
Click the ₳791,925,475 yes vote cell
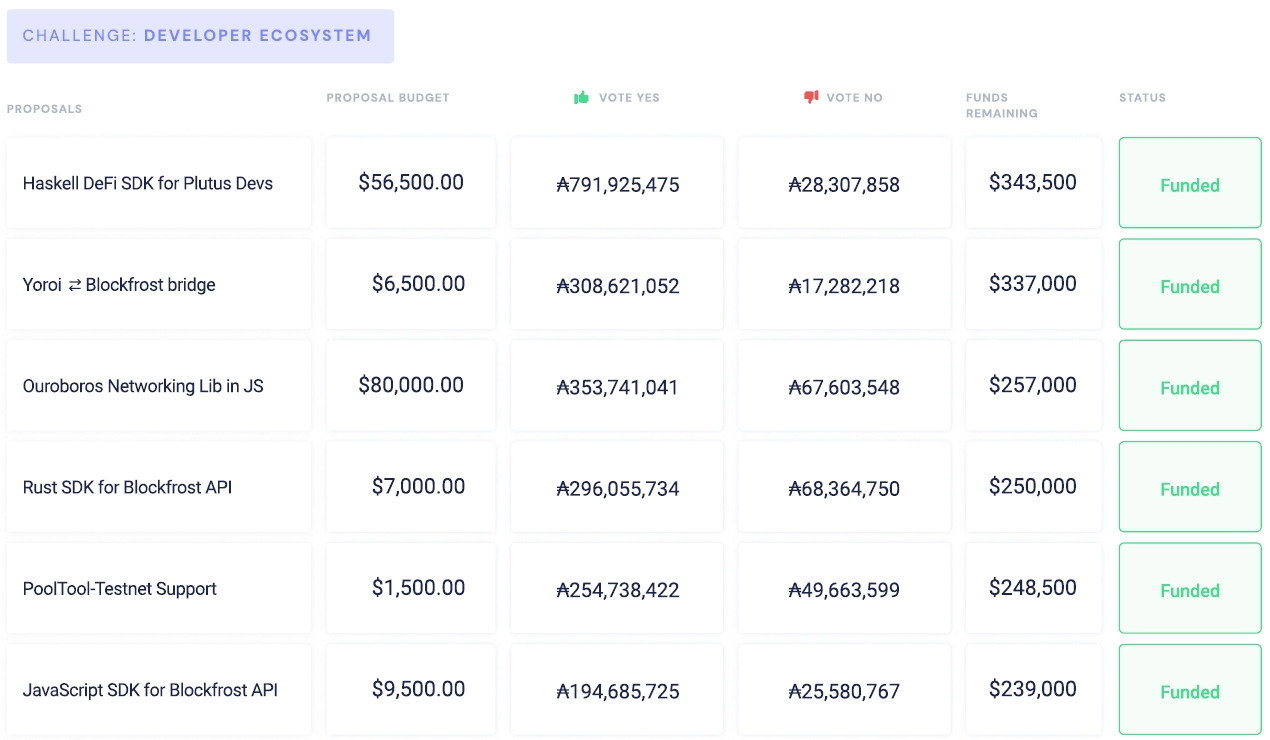pos(617,185)
